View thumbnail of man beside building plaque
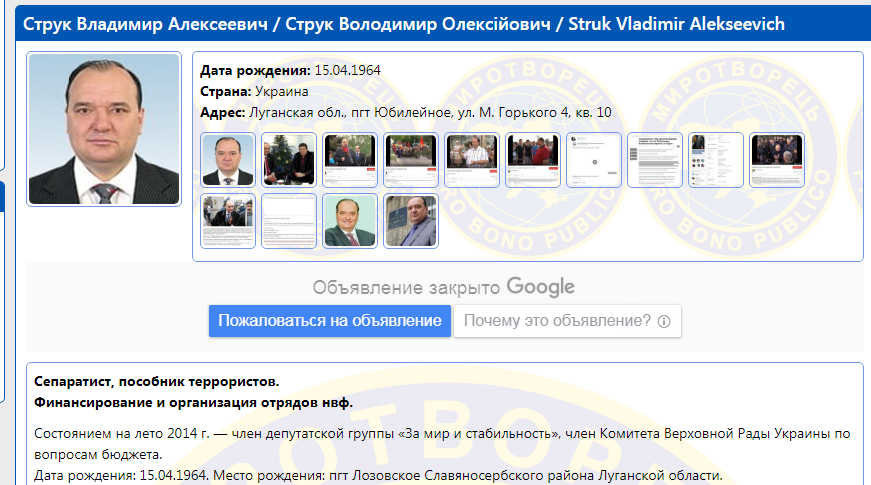The width and height of the screenshot is (871, 485). click(x=411, y=221)
